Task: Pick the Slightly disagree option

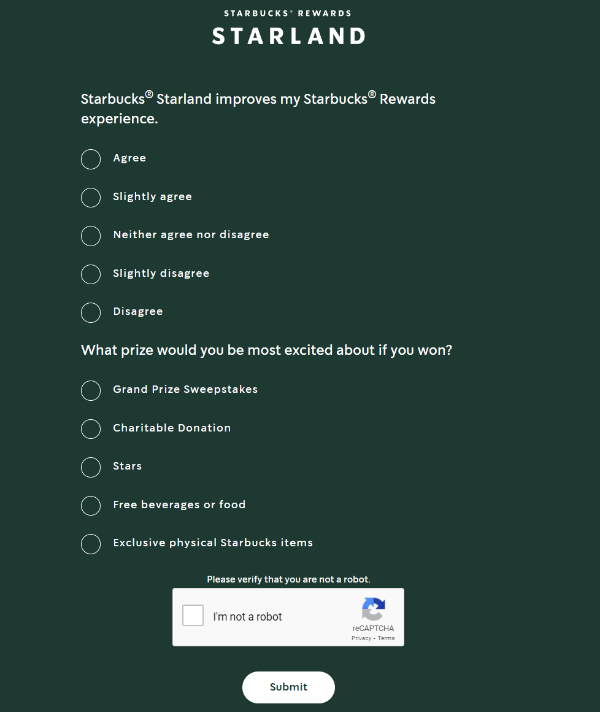Action: tap(91, 274)
